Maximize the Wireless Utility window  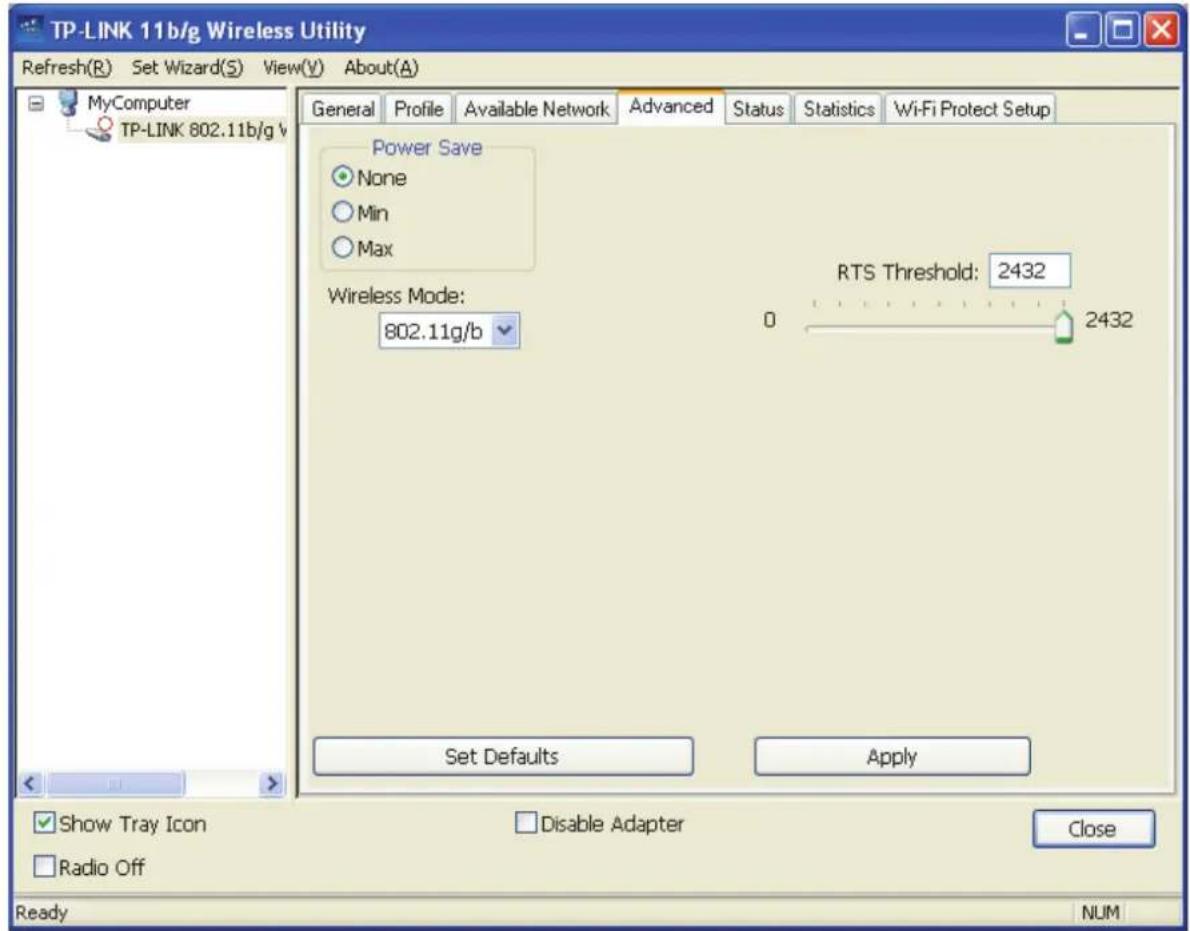(1122, 31)
